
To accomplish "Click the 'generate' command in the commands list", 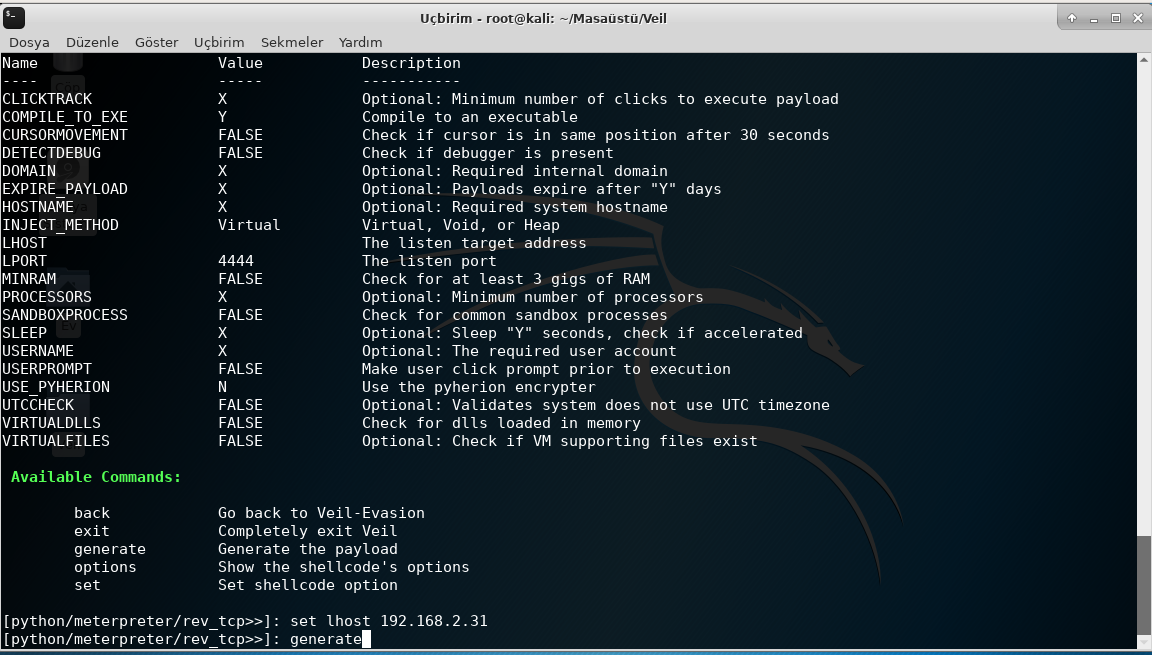I will coord(110,549).
